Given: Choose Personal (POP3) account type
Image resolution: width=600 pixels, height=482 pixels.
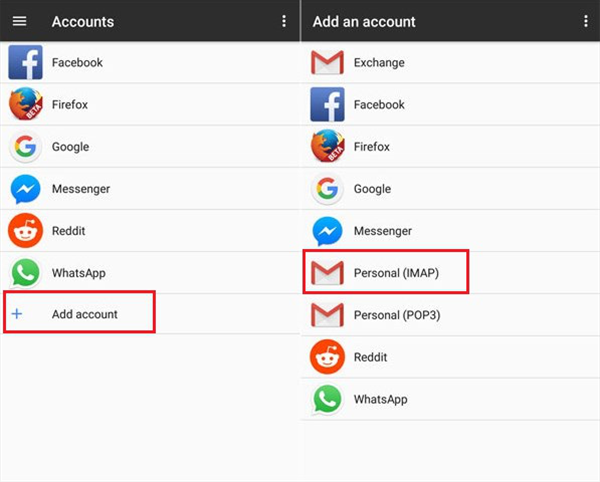Looking at the screenshot, I should [x=397, y=315].
